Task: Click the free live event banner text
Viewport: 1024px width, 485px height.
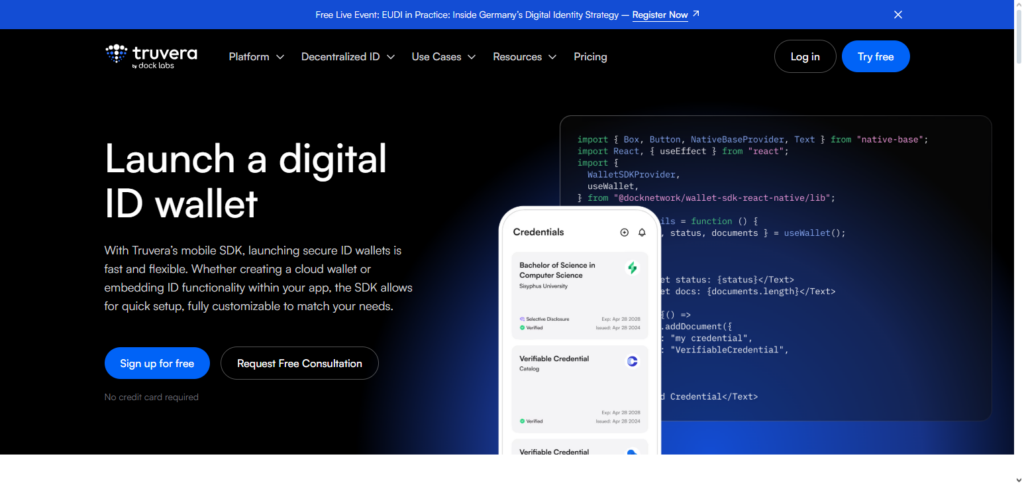Action: click(467, 14)
